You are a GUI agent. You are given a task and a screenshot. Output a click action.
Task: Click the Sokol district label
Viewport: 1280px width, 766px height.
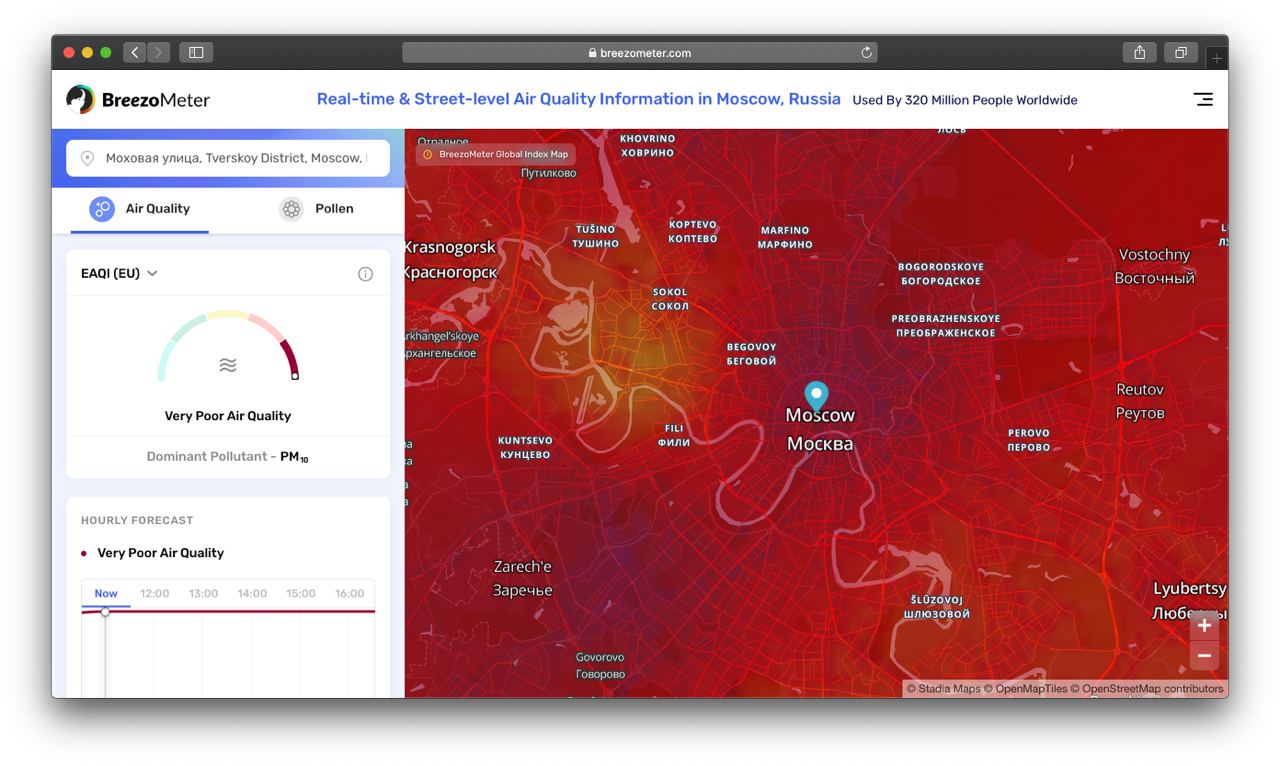coord(670,299)
